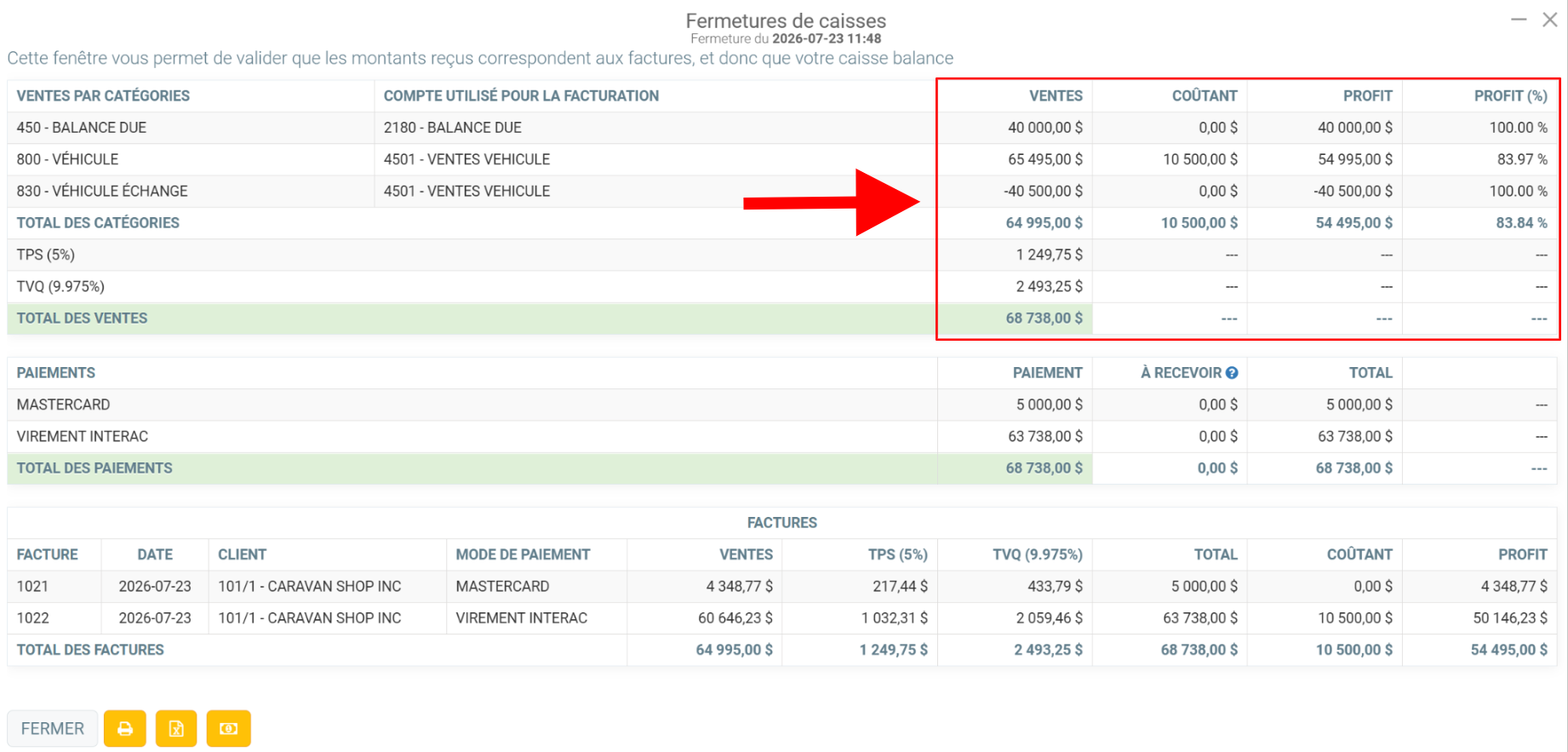The image size is (1568, 752).
Task: Select the 800 - VÉHICULE category
Action: [x=67, y=159]
